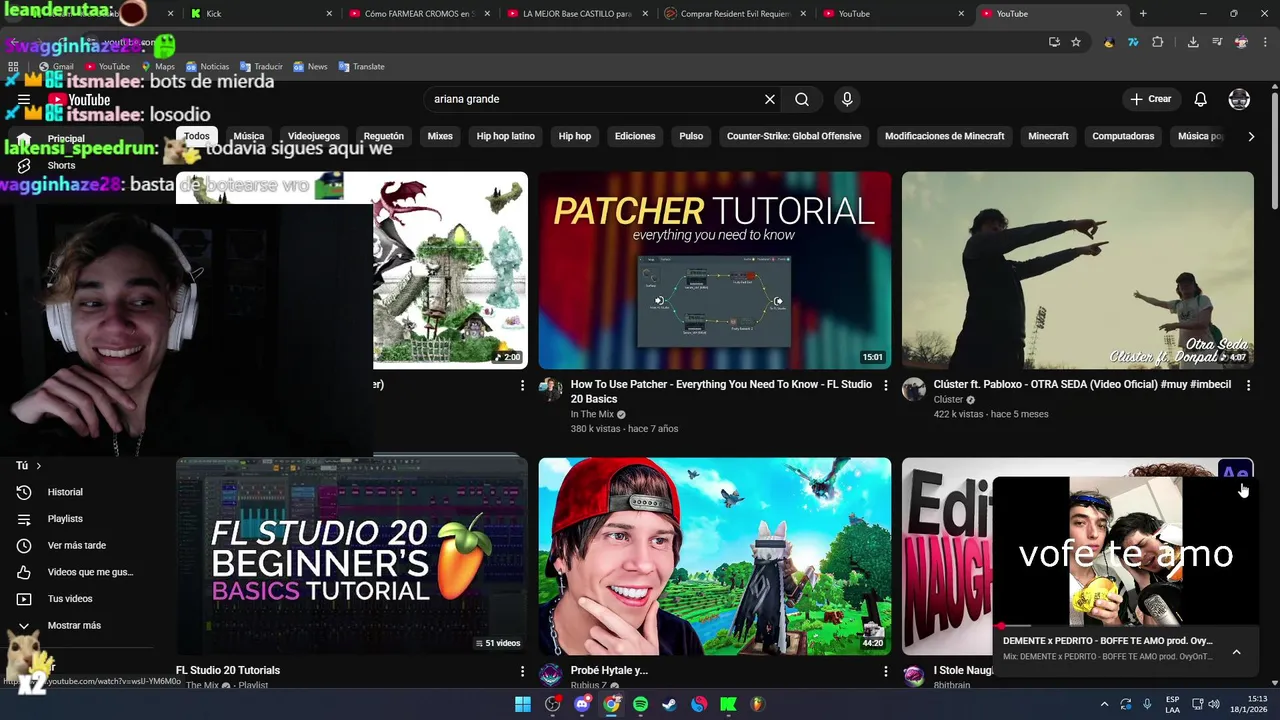This screenshot has width=1280, height=720.
Task: Open Playlists in sidebar
Action: 65,519
